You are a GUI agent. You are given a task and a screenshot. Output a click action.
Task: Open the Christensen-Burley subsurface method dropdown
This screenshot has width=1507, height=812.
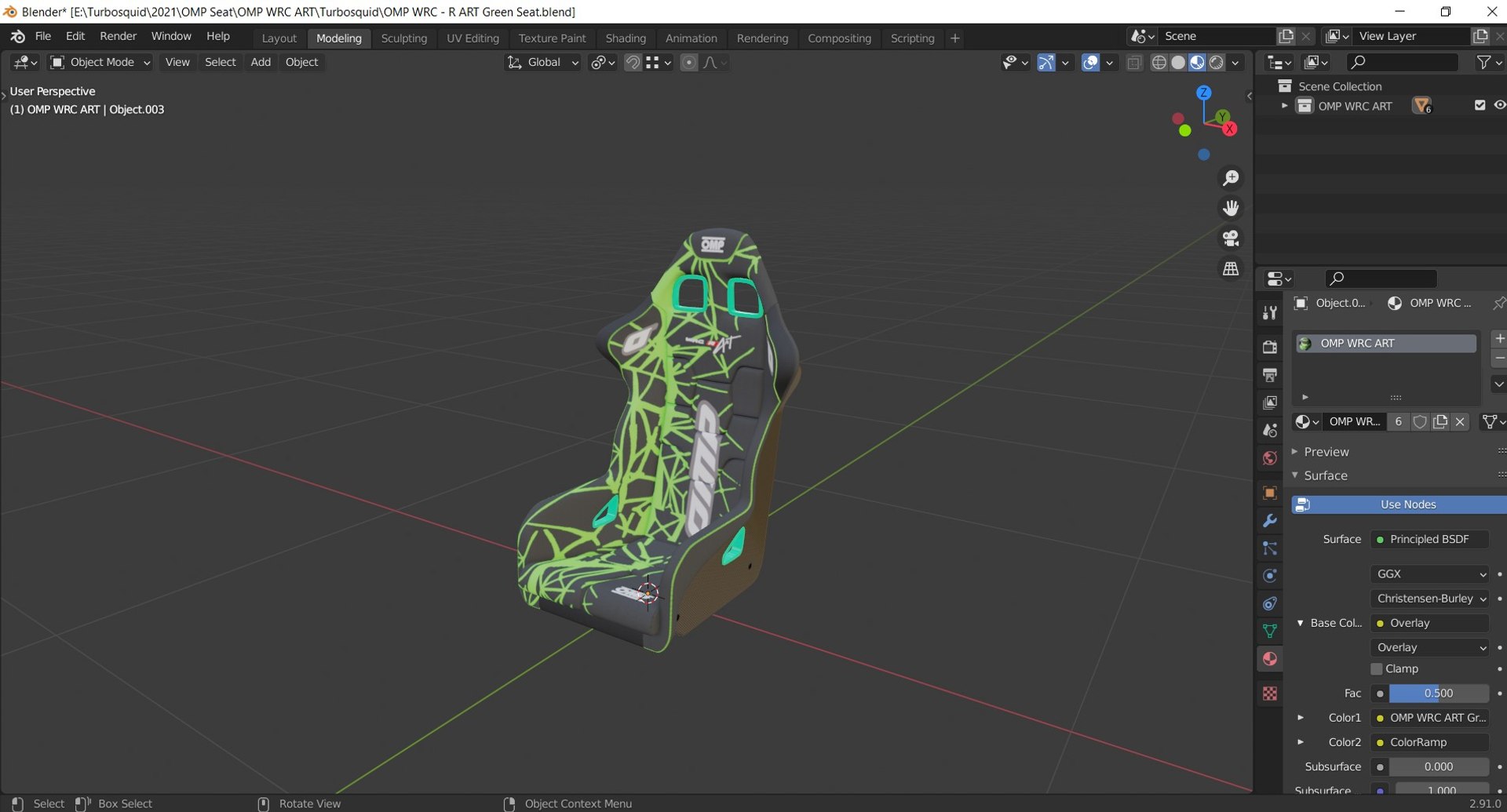(1429, 599)
